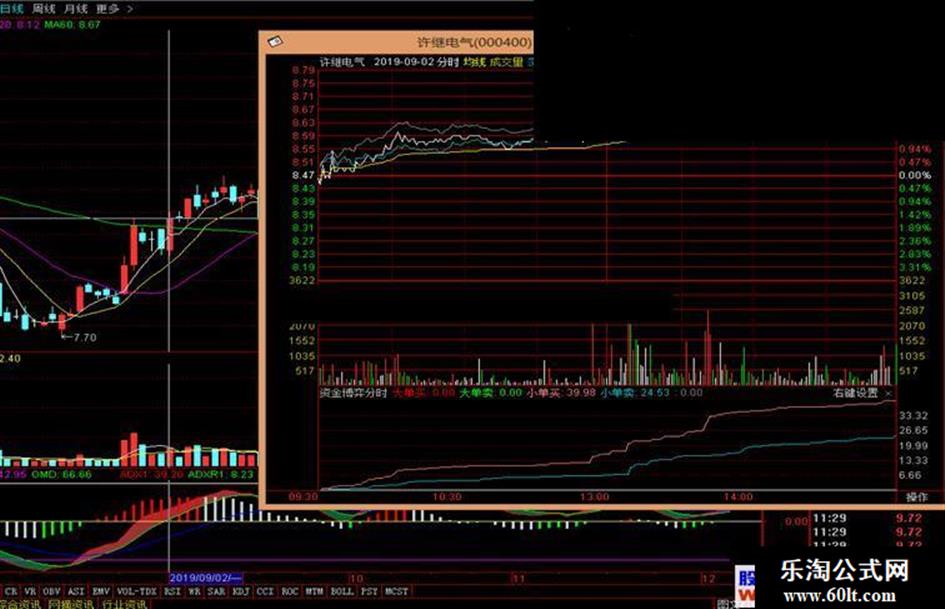
Task: Click the 资金博弈分时 indicator title
Action: click(x=353, y=393)
